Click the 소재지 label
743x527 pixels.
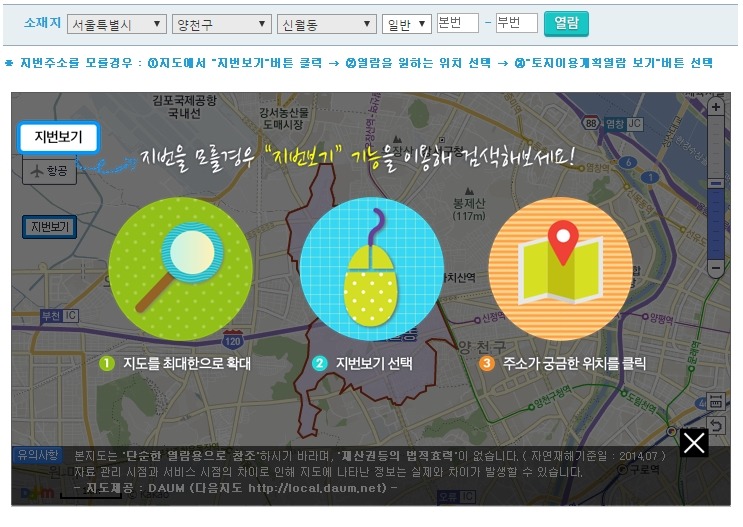tap(43, 23)
